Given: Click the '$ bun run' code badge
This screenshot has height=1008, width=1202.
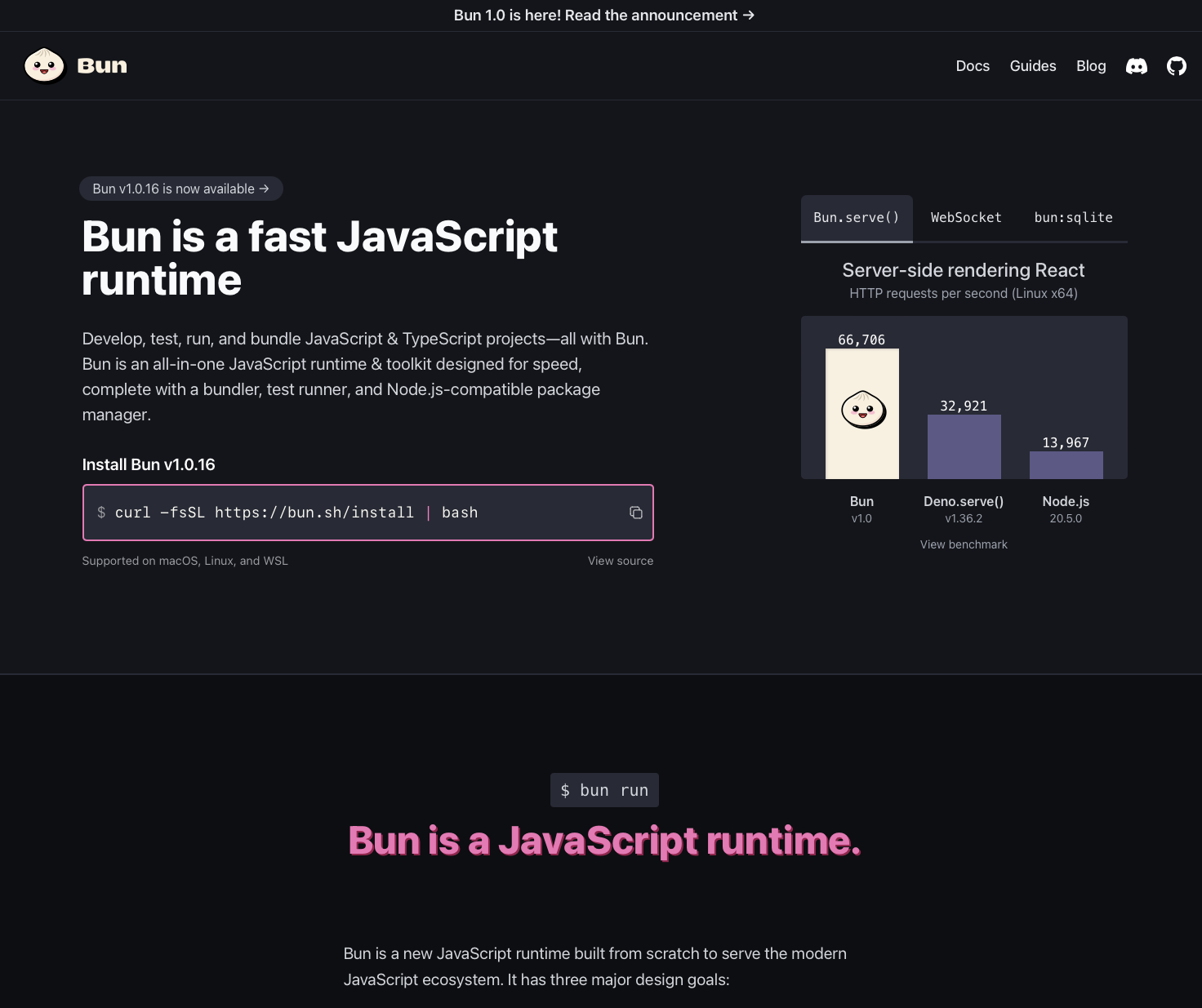Looking at the screenshot, I should point(604,790).
